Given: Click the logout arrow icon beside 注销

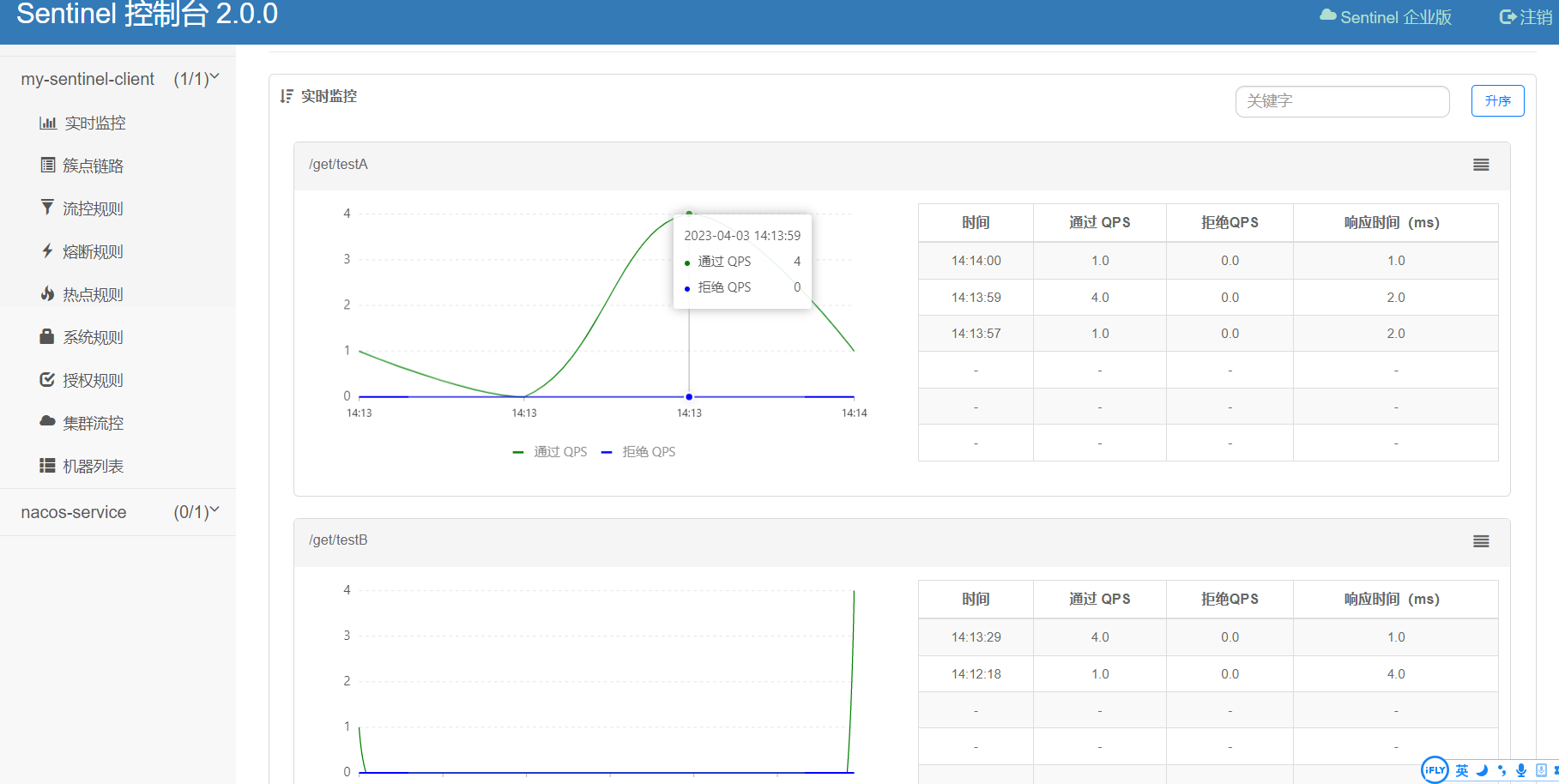Looking at the screenshot, I should pos(1508,17).
